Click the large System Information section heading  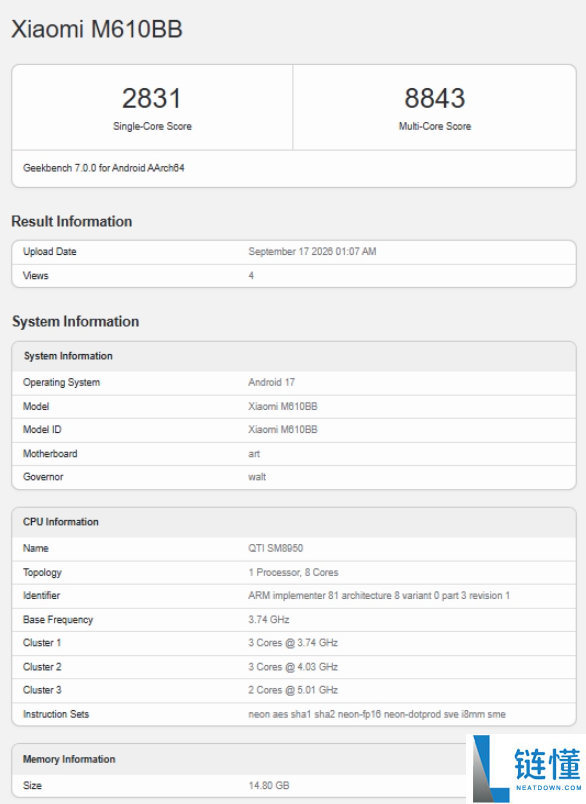click(x=75, y=321)
